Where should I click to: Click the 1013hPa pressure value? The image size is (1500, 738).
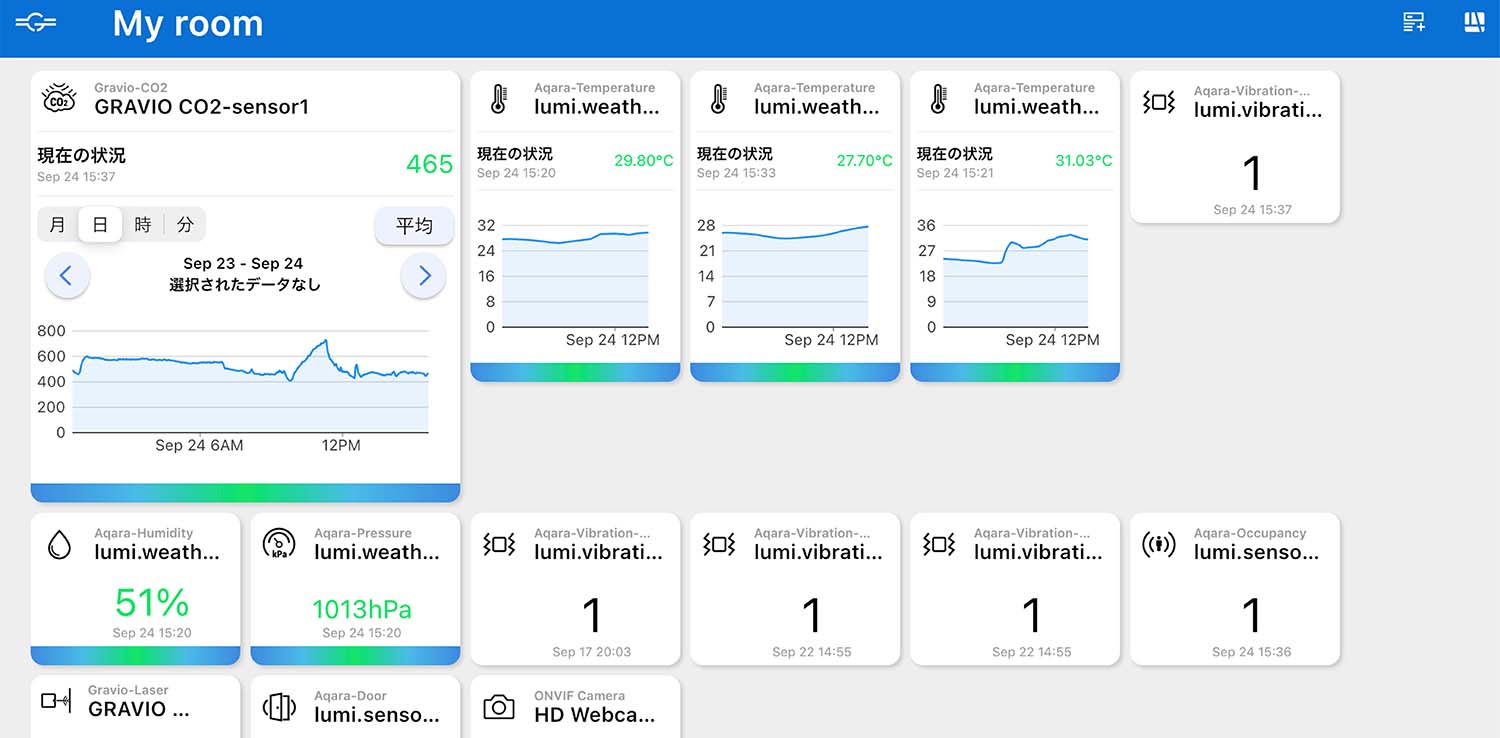pos(362,609)
